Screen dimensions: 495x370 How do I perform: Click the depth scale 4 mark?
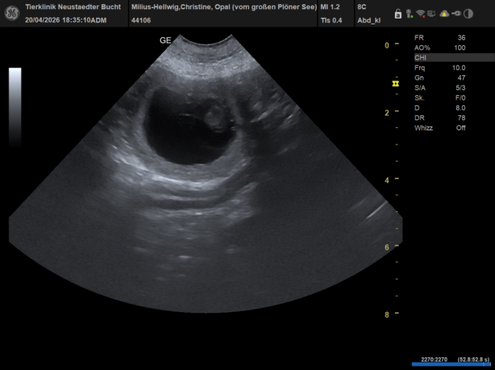click(387, 180)
